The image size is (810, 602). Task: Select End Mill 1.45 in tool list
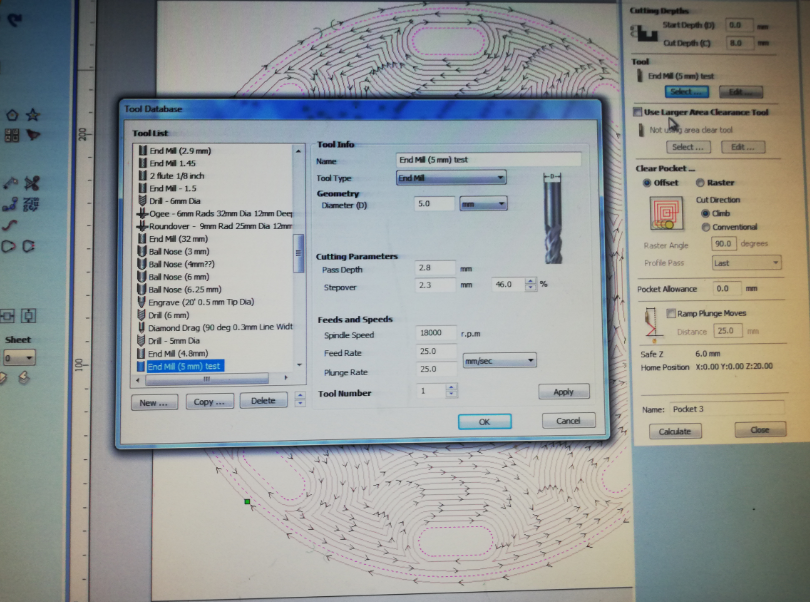point(173,163)
